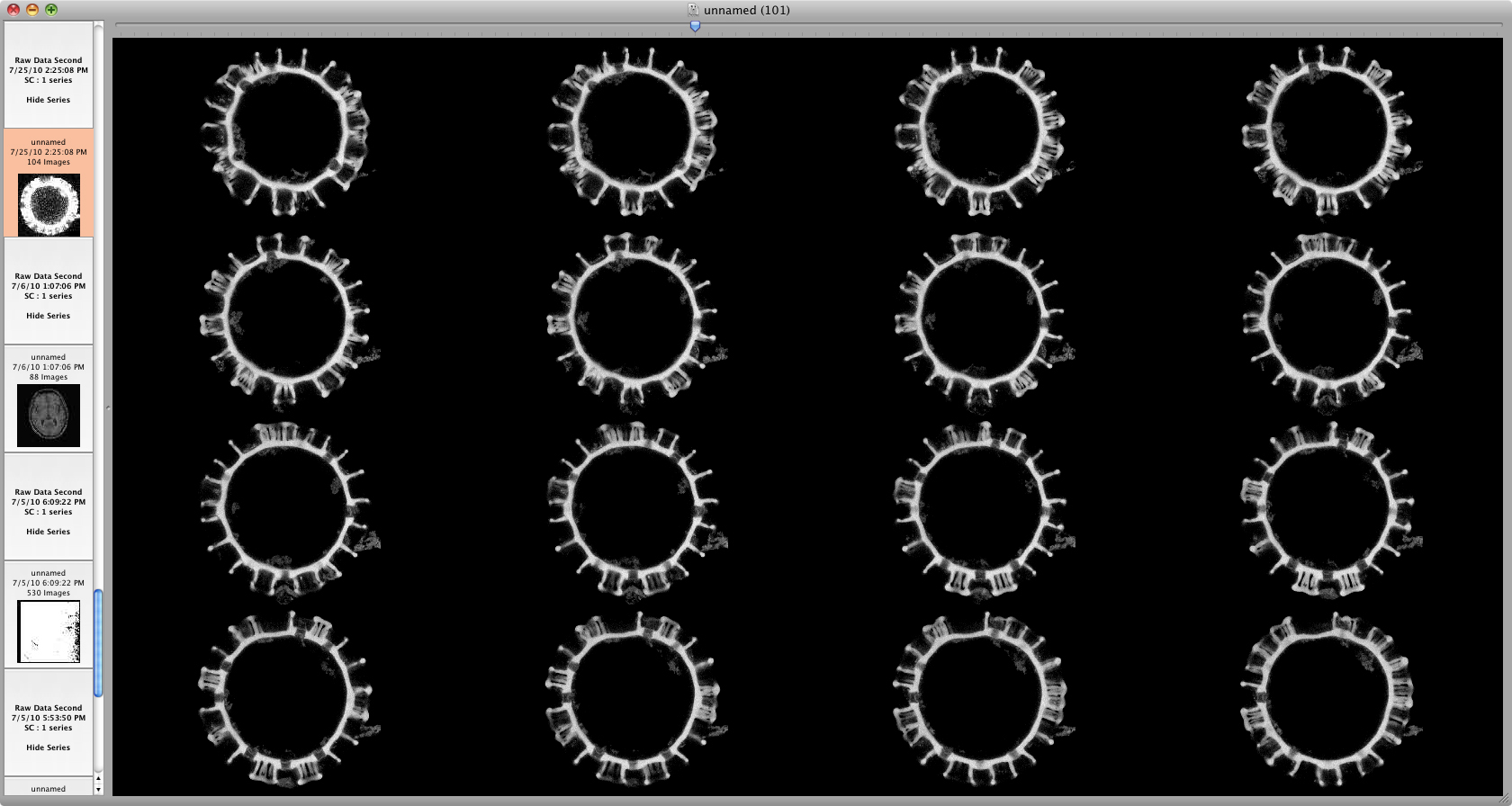Image resolution: width=1512 pixels, height=806 pixels.
Task: Hide series for the 7/5/10 5:53:50 PM study
Action: 48,748
